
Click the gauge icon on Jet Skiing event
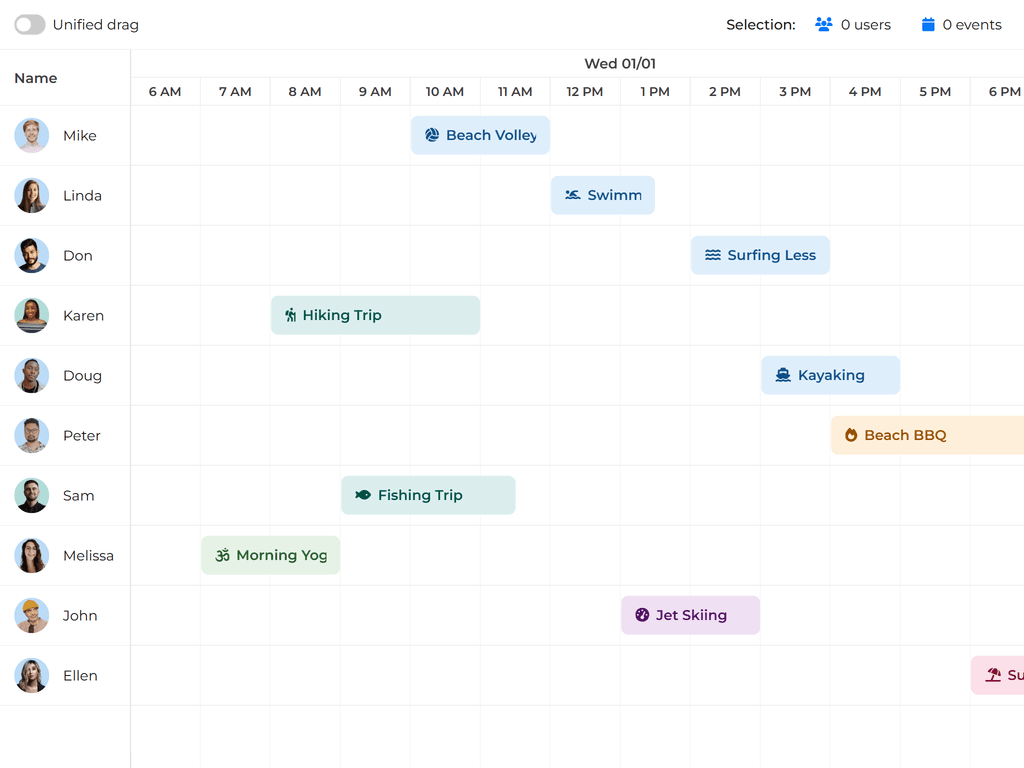pyautogui.click(x=642, y=615)
